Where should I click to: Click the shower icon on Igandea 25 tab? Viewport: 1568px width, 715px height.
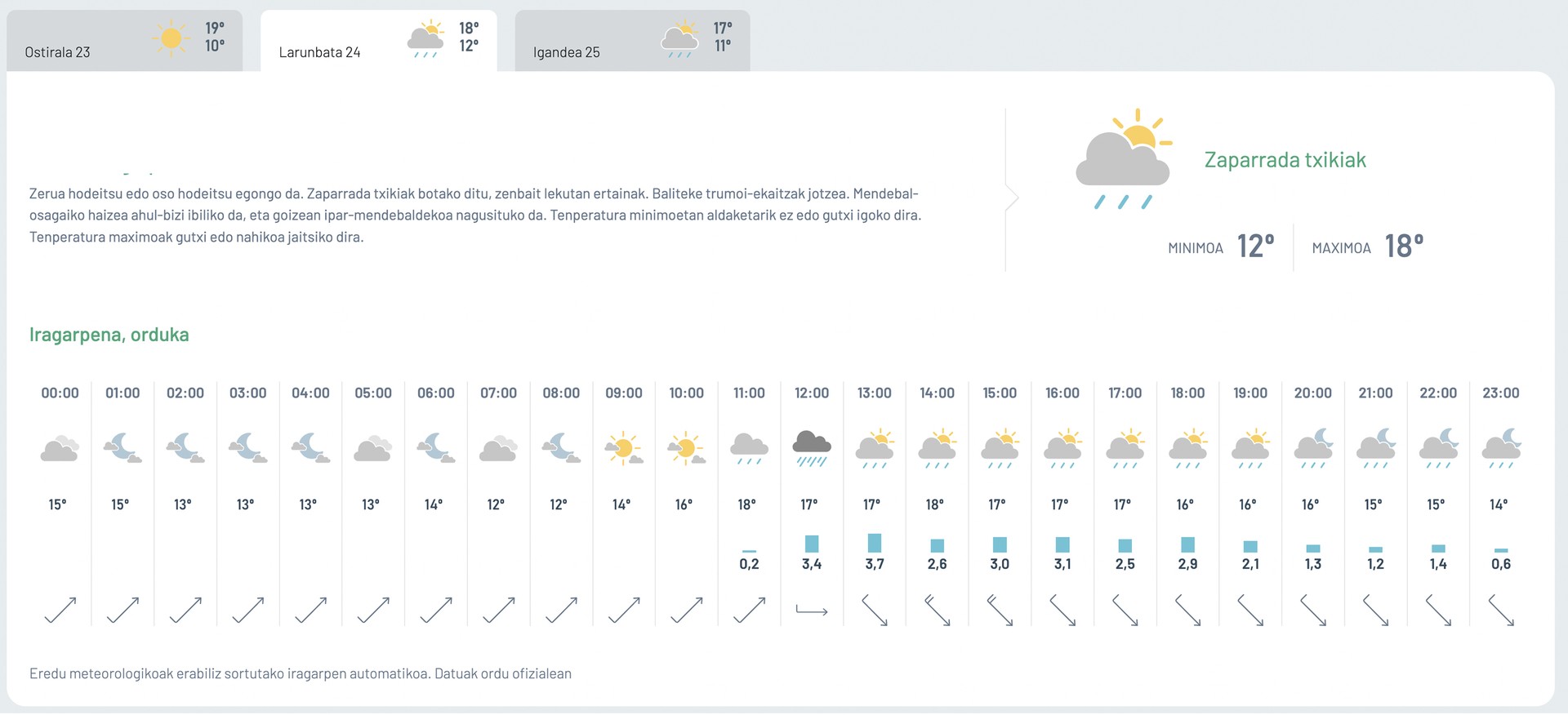pos(680,38)
